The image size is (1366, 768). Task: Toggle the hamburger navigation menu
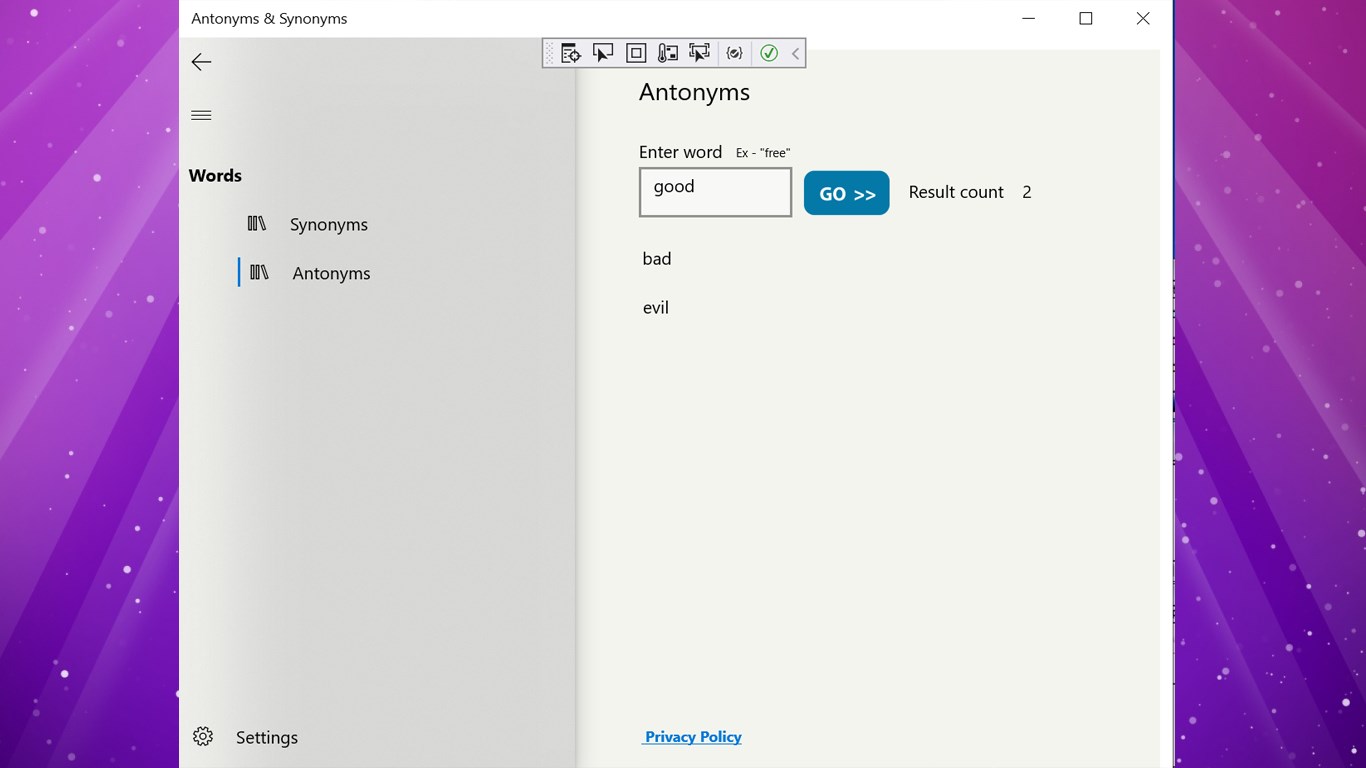(x=201, y=114)
